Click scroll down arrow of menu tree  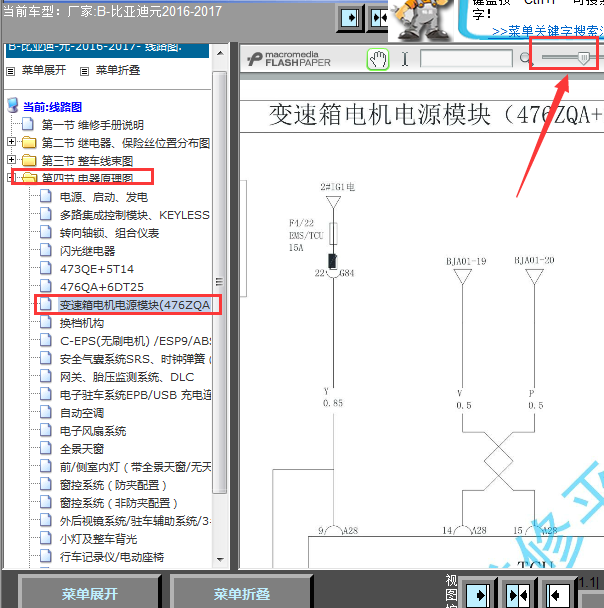(220, 560)
